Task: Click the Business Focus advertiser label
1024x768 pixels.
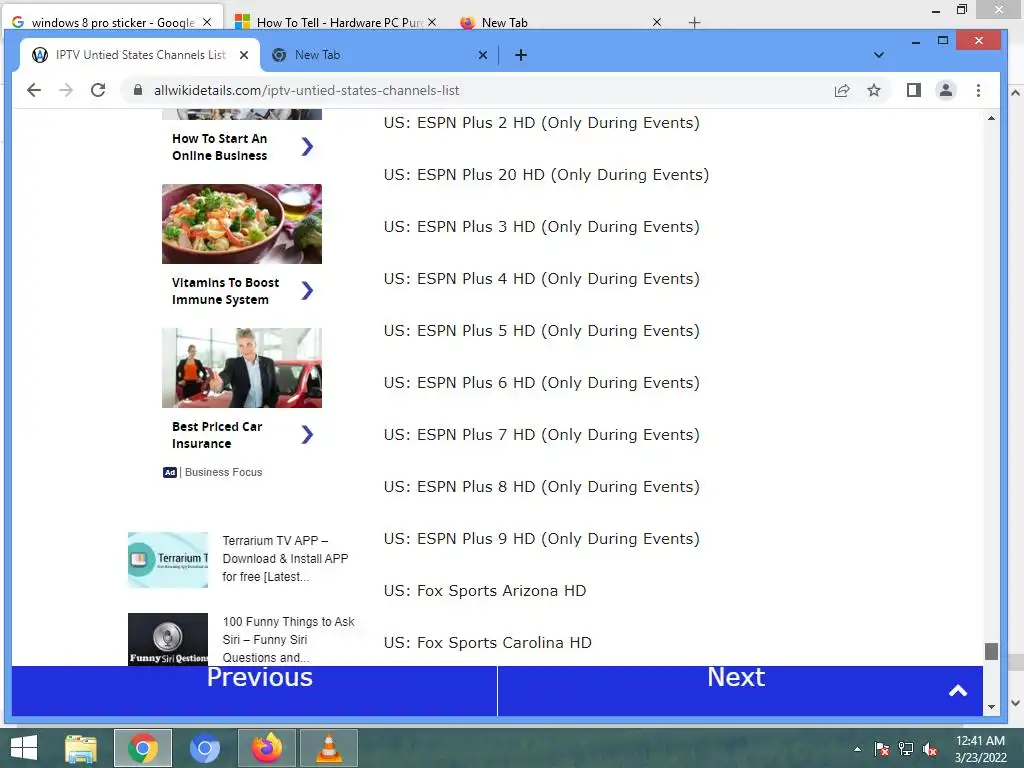Action: (x=223, y=472)
